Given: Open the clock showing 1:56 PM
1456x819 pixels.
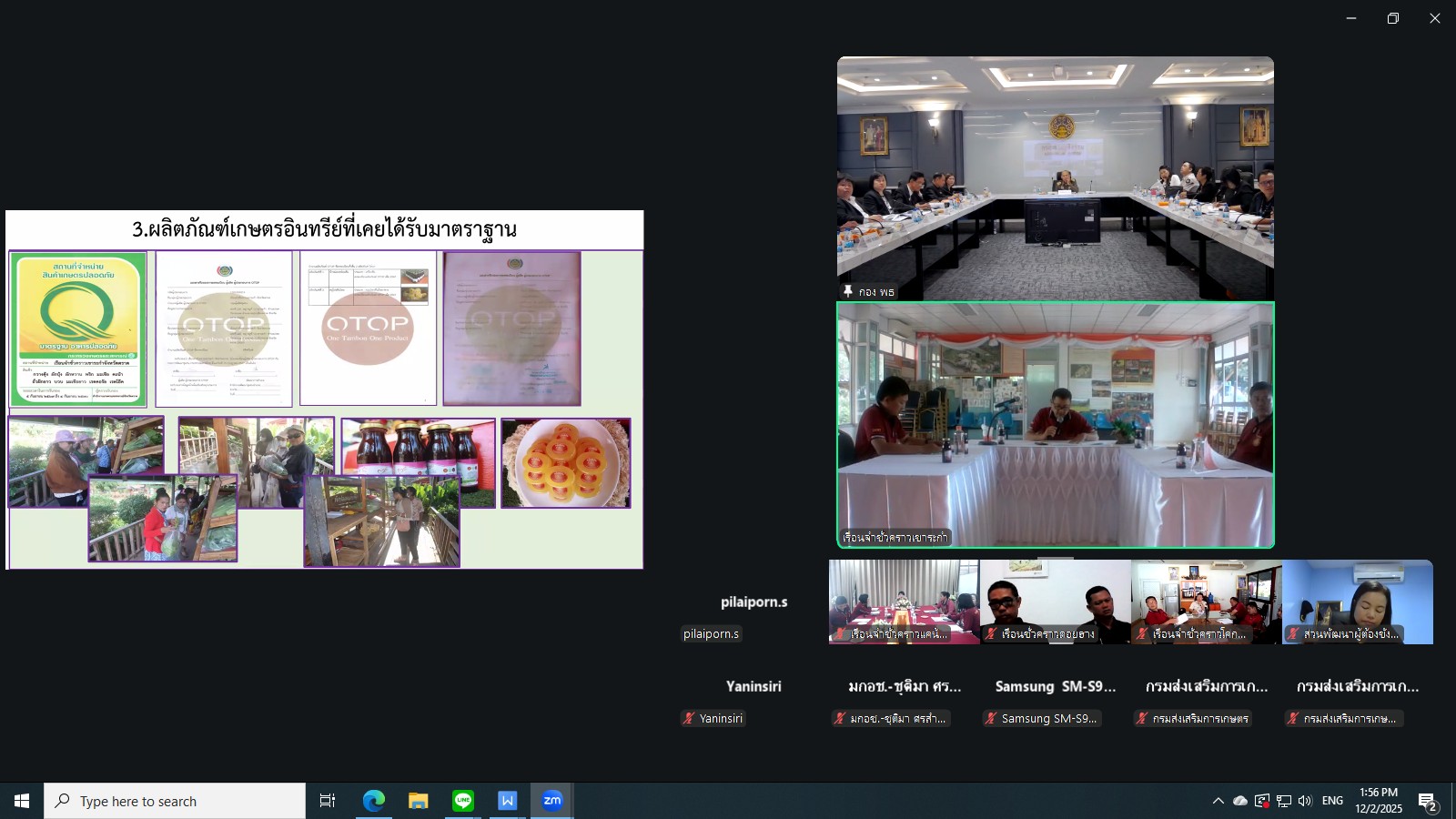Looking at the screenshot, I should tap(1379, 801).
